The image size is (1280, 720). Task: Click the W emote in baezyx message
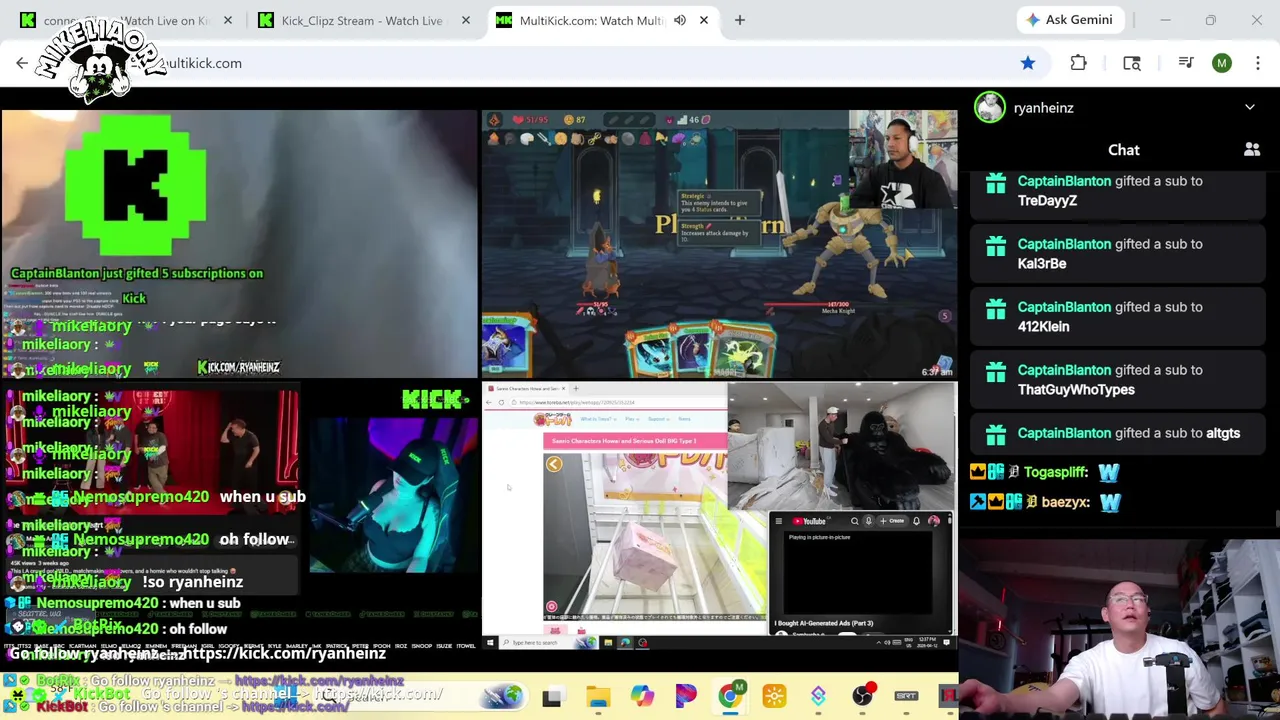(x=1110, y=502)
